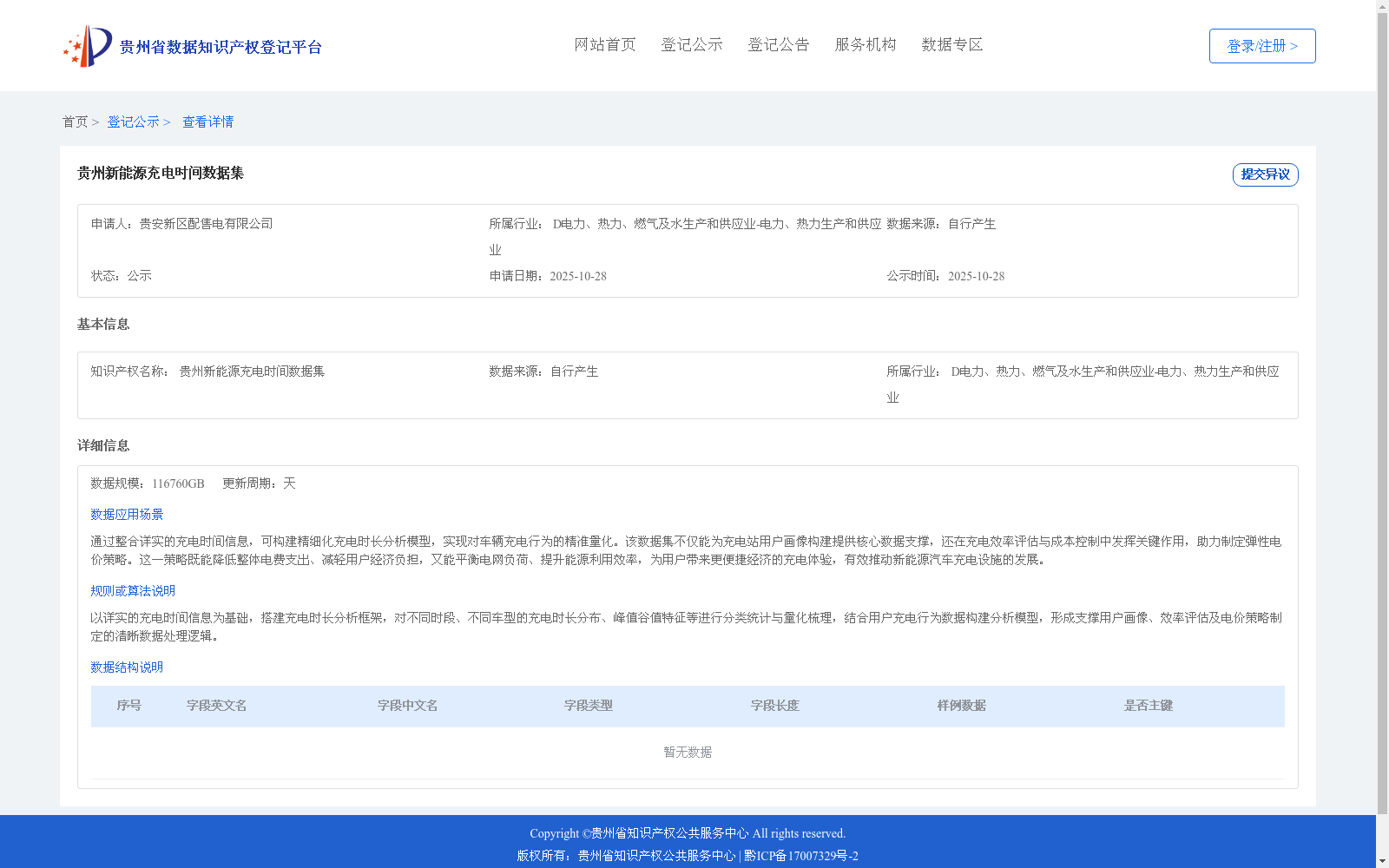Image resolution: width=1389 pixels, height=868 pixels.
Task: Click 公示时间 2025-10-28 value
Action: coord(976,276)
